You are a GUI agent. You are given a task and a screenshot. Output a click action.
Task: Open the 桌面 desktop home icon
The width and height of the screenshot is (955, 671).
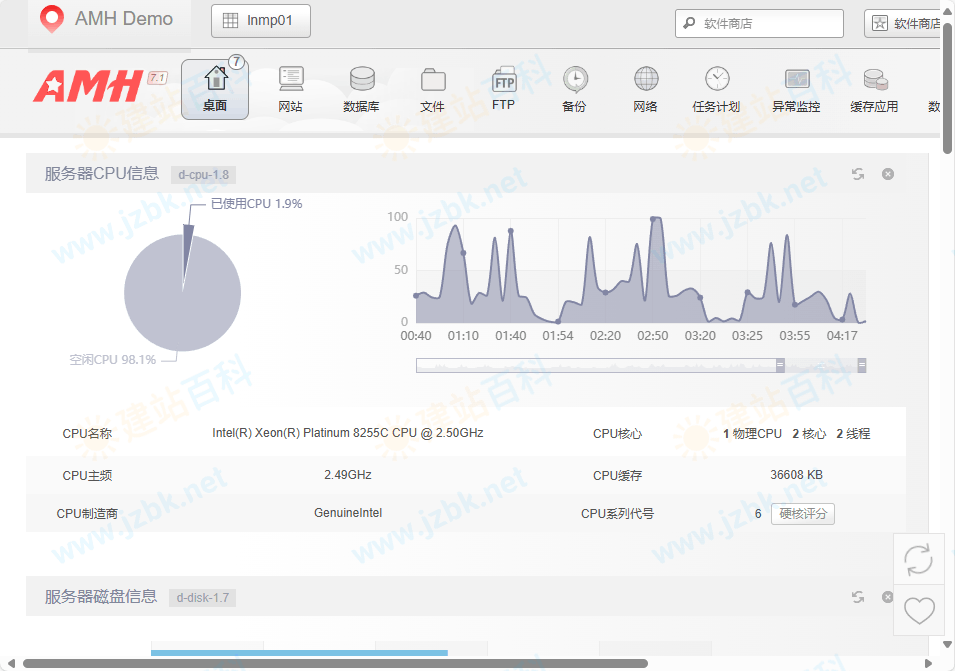(214, 88)
